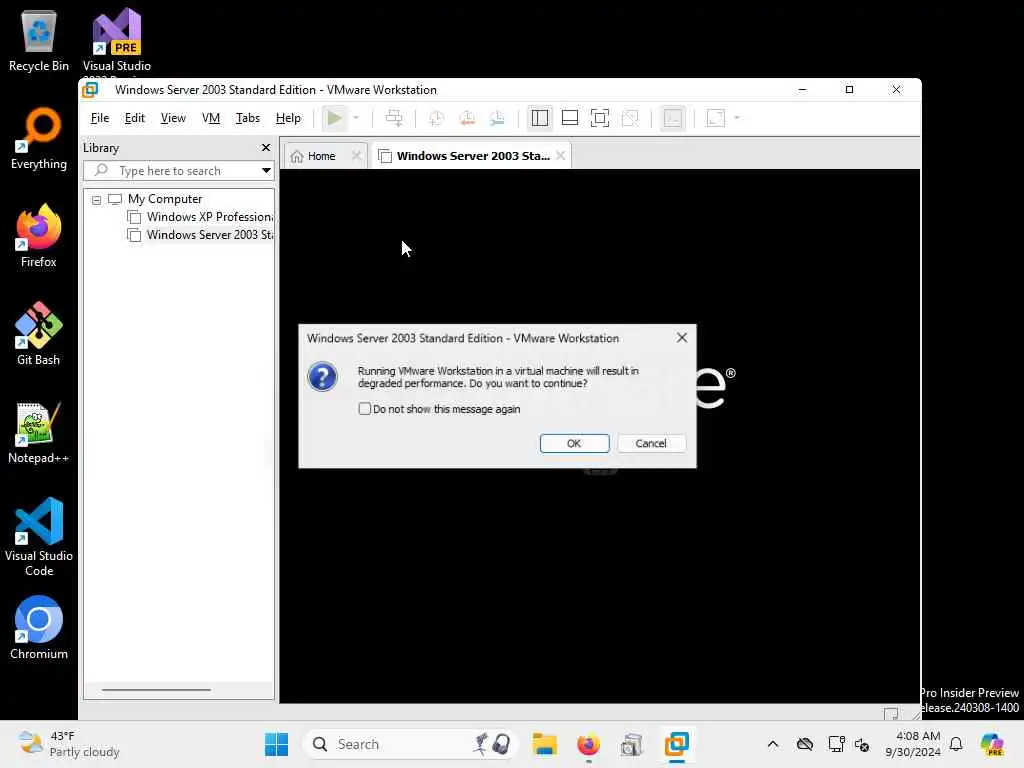
Task: Click the Take Snapshot toolbar icon
Action: [x=436, y=118]
